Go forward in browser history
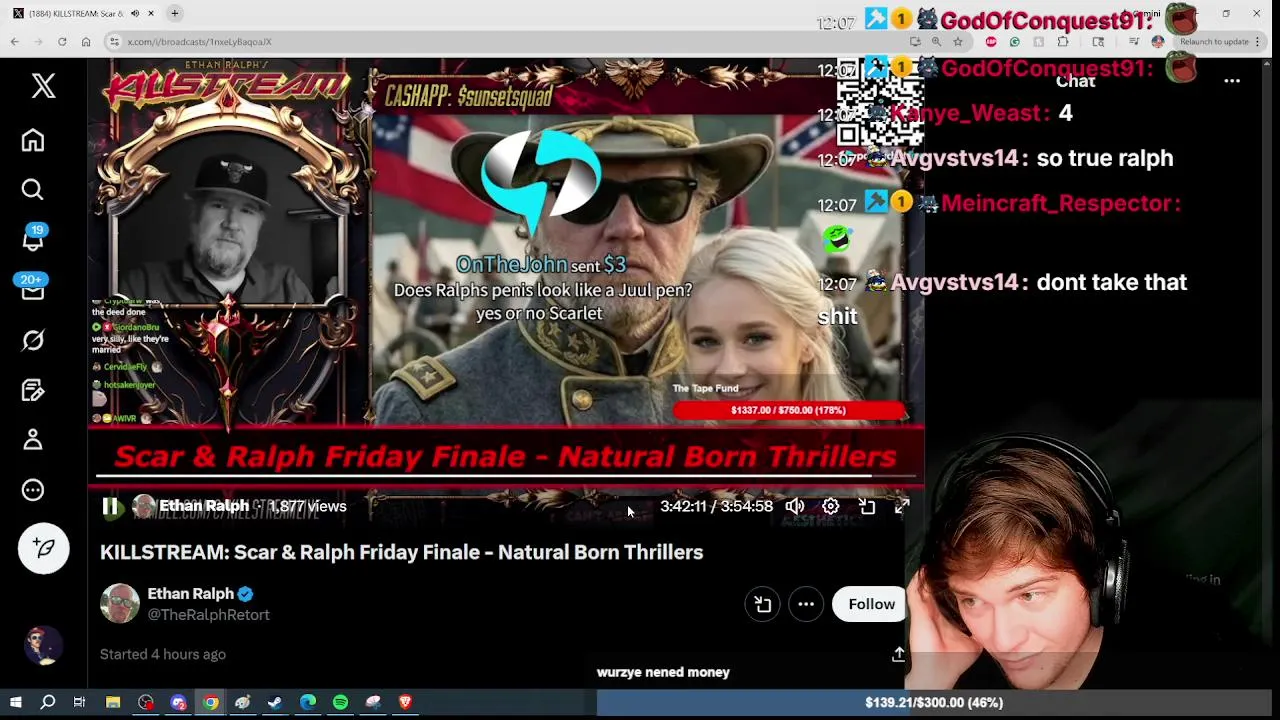1280x720 pixels. (38, 42)
